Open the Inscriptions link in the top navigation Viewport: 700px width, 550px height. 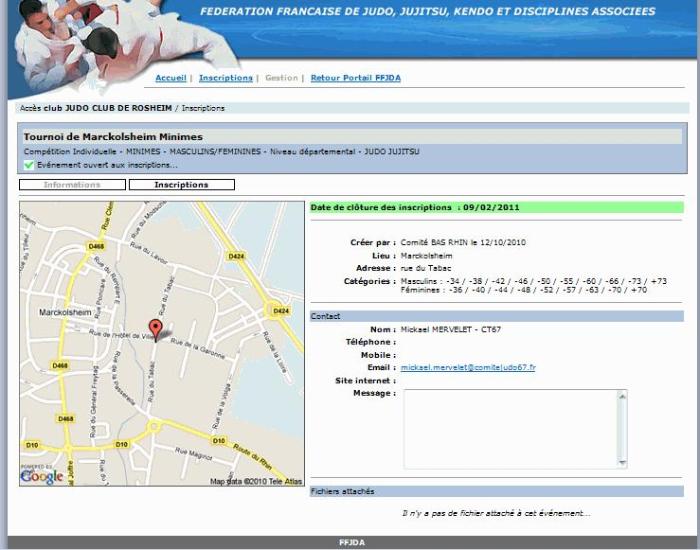(x=225, y=78)
